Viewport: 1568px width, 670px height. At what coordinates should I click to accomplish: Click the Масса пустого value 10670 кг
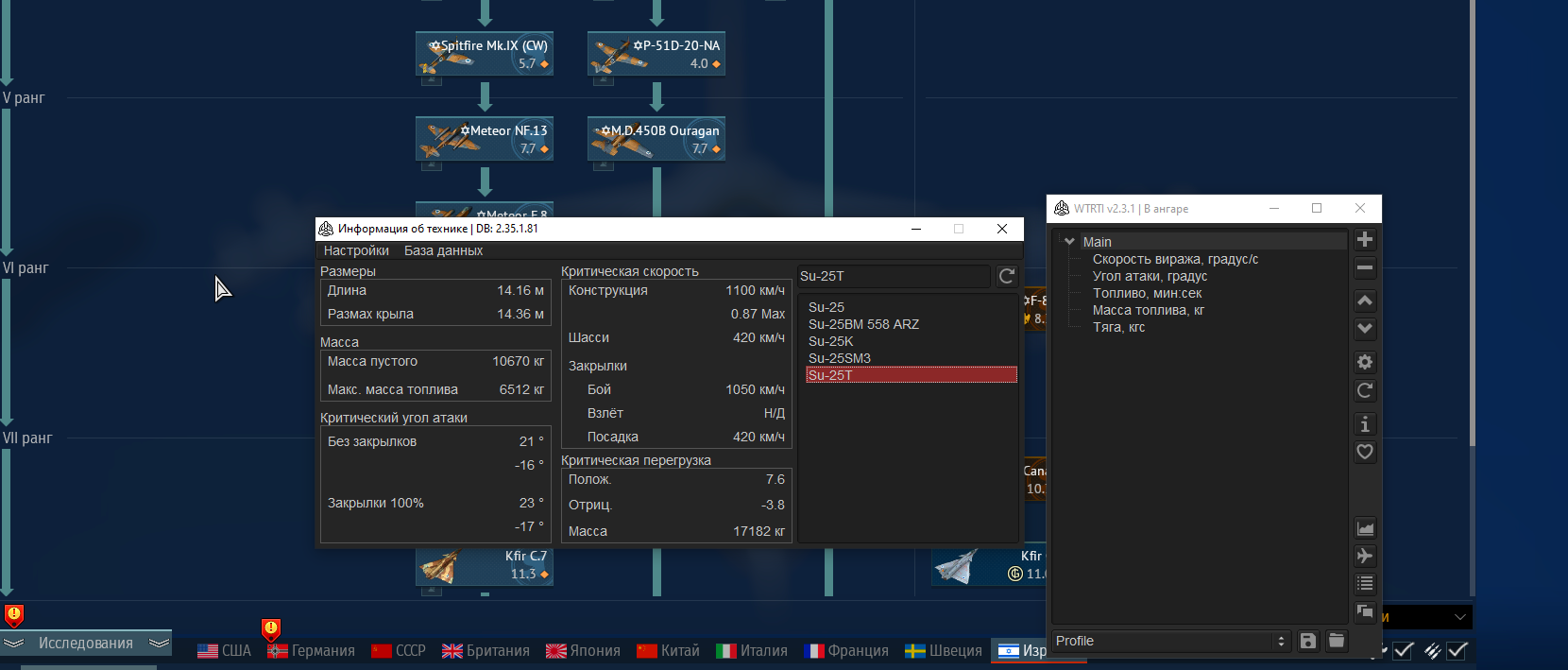pos(518,361)
